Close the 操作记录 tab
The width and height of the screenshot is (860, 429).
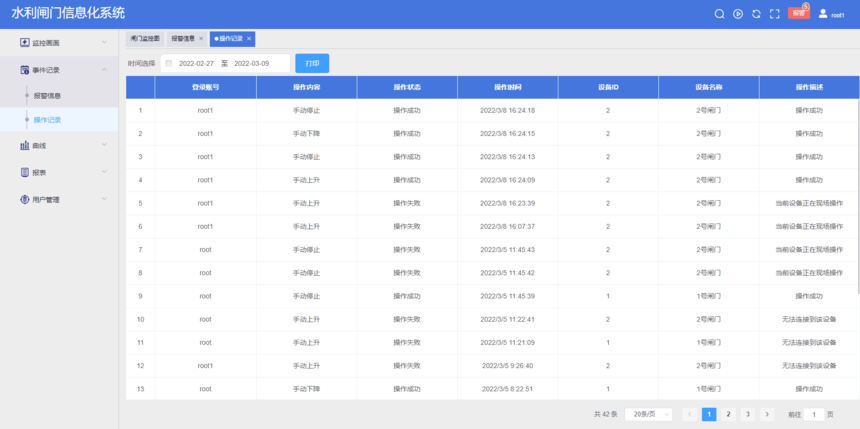pyautogui.click(x=248, y=39)
